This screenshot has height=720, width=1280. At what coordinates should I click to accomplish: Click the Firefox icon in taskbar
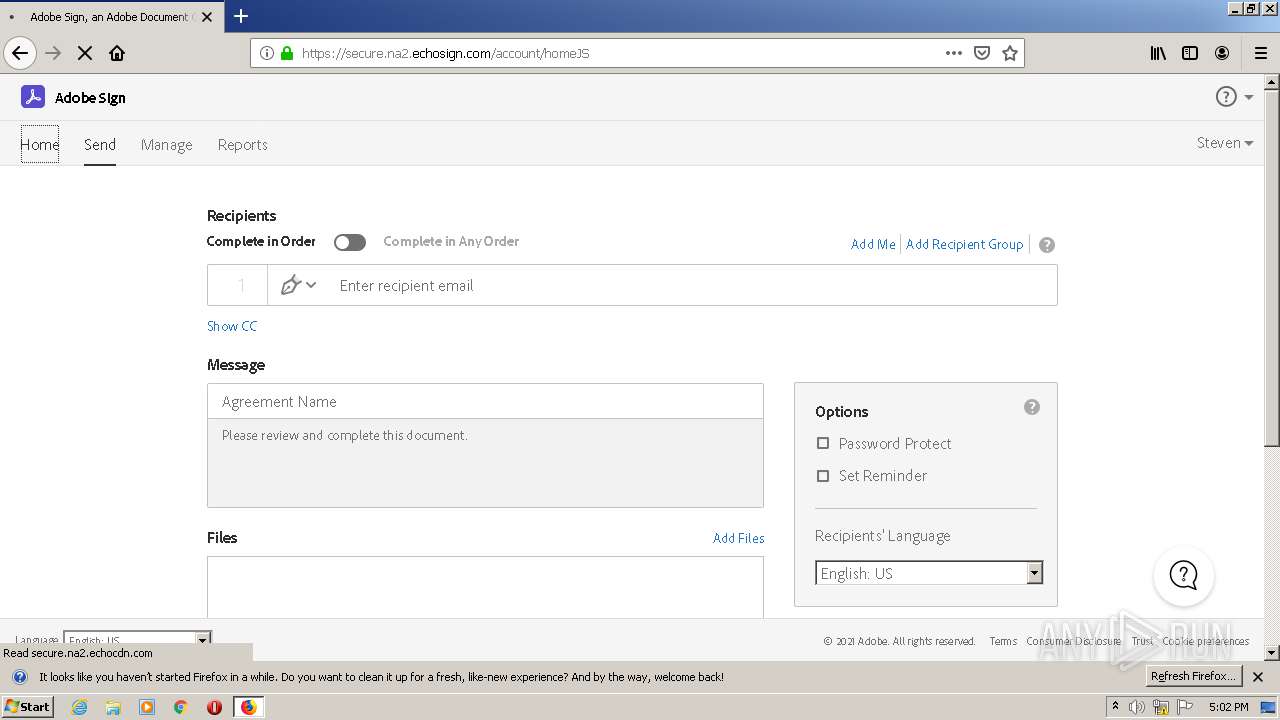pyautogui.click(x=248, y=707)
